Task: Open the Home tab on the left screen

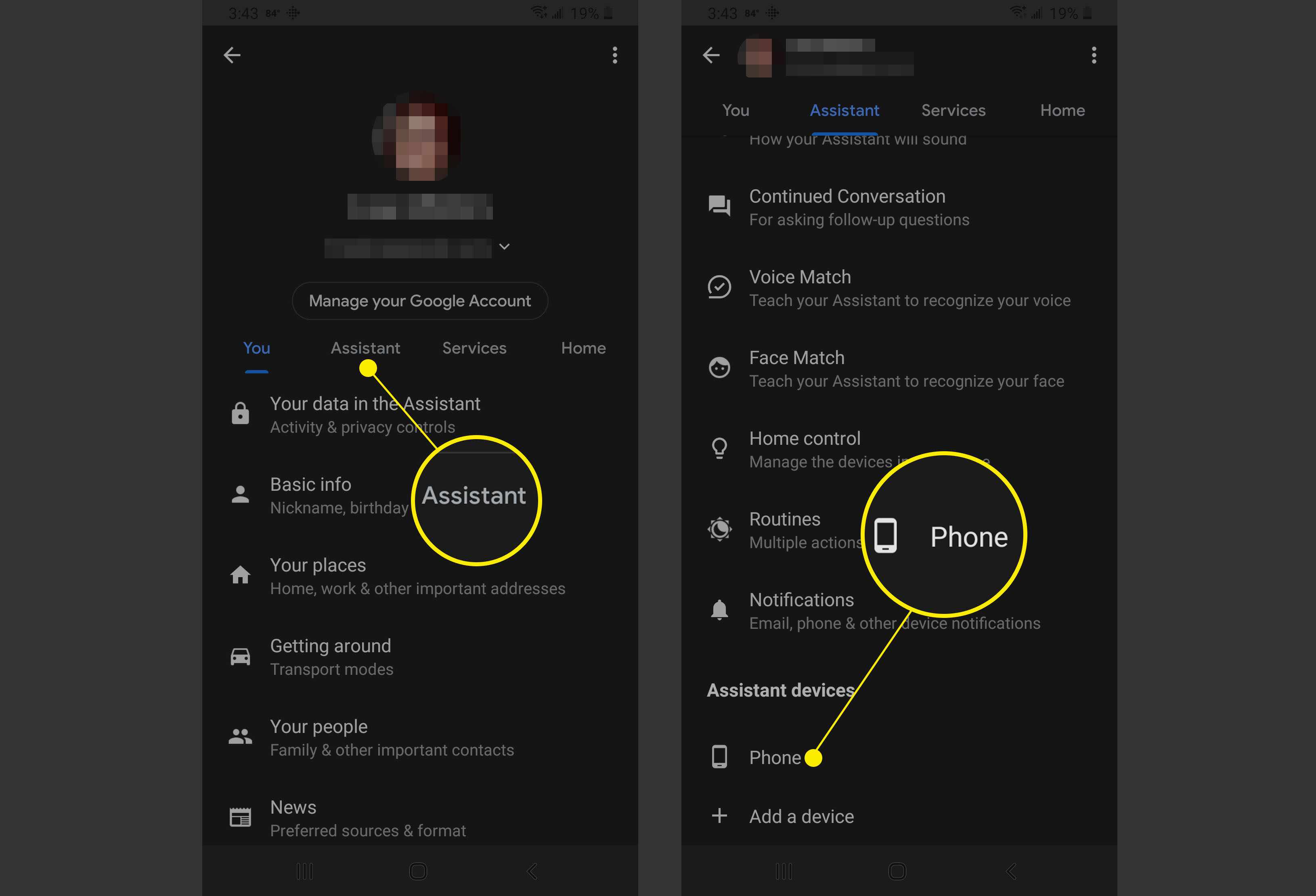Action: [x=583, y=348]
